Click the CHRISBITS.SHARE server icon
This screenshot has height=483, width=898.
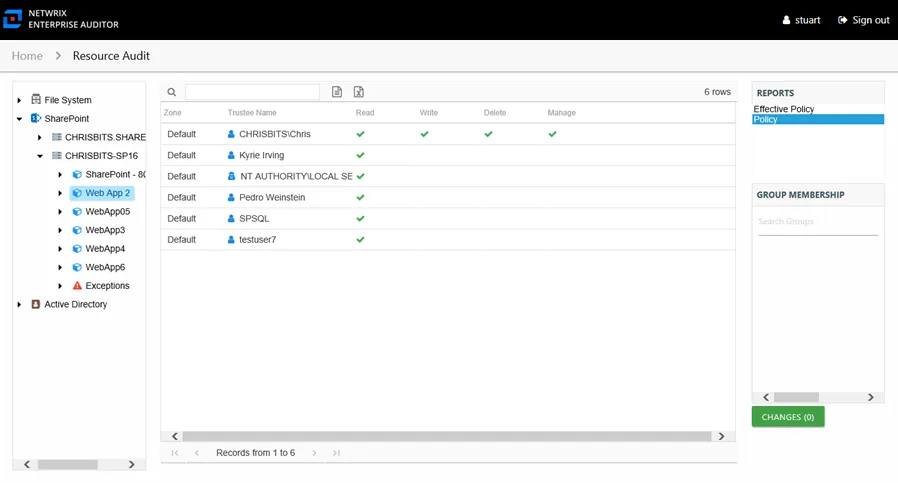57,137
